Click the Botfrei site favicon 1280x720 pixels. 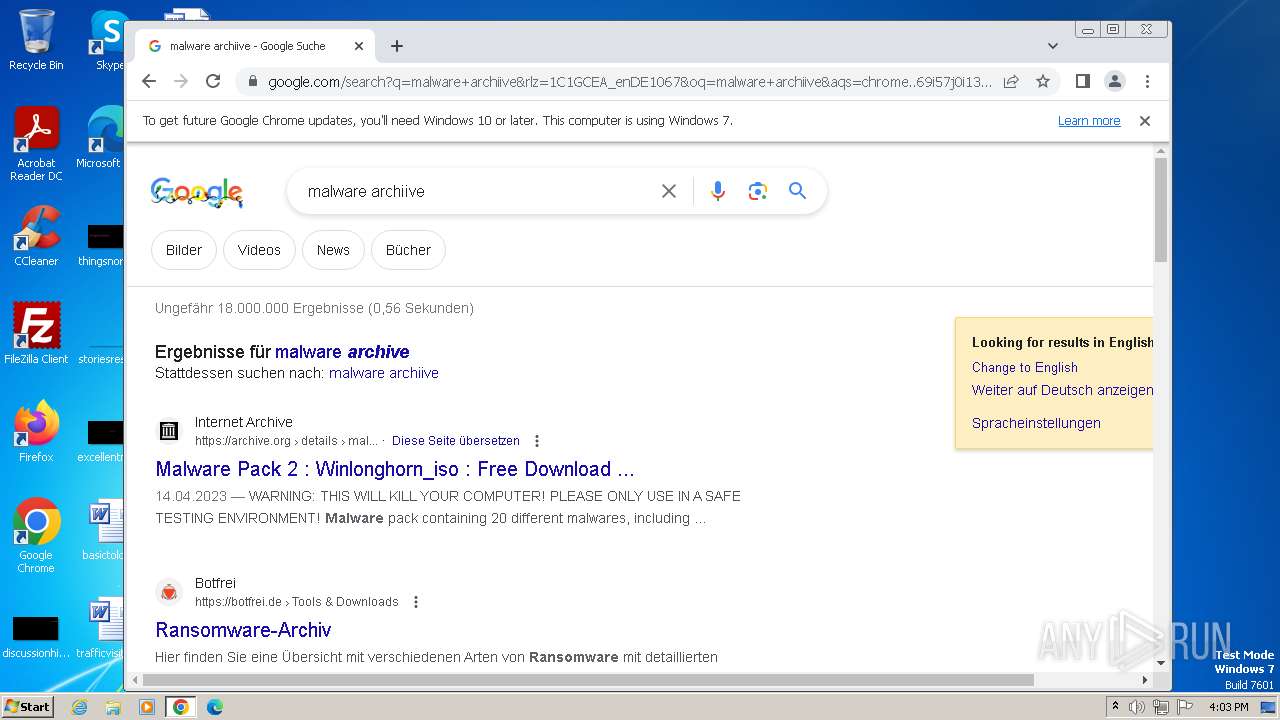pyautogui.click(x=169, y=592)
